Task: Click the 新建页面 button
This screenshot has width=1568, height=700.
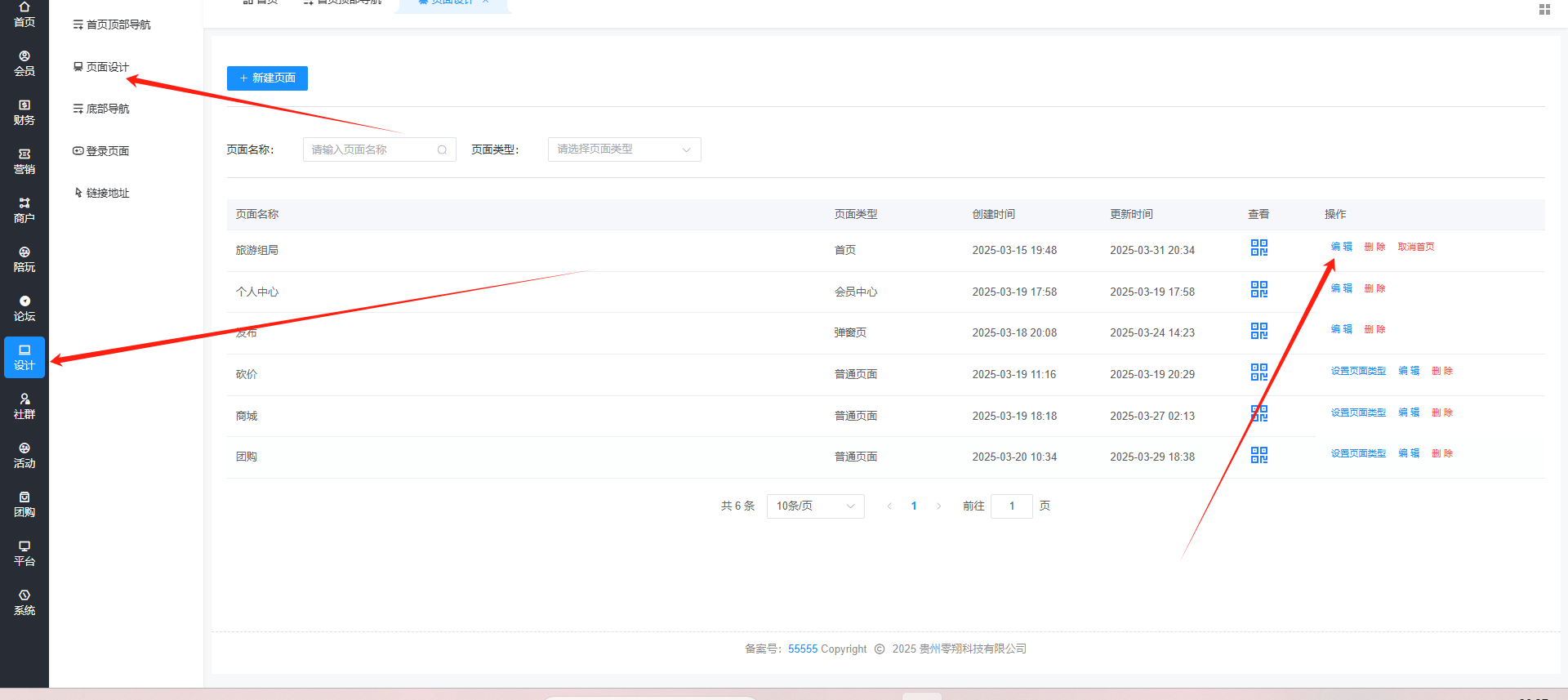Action: click(267, 78)
